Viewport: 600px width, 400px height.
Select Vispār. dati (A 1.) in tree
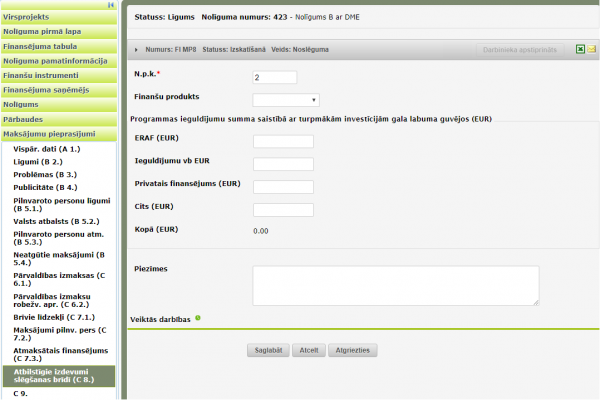[x=47, y=148]
